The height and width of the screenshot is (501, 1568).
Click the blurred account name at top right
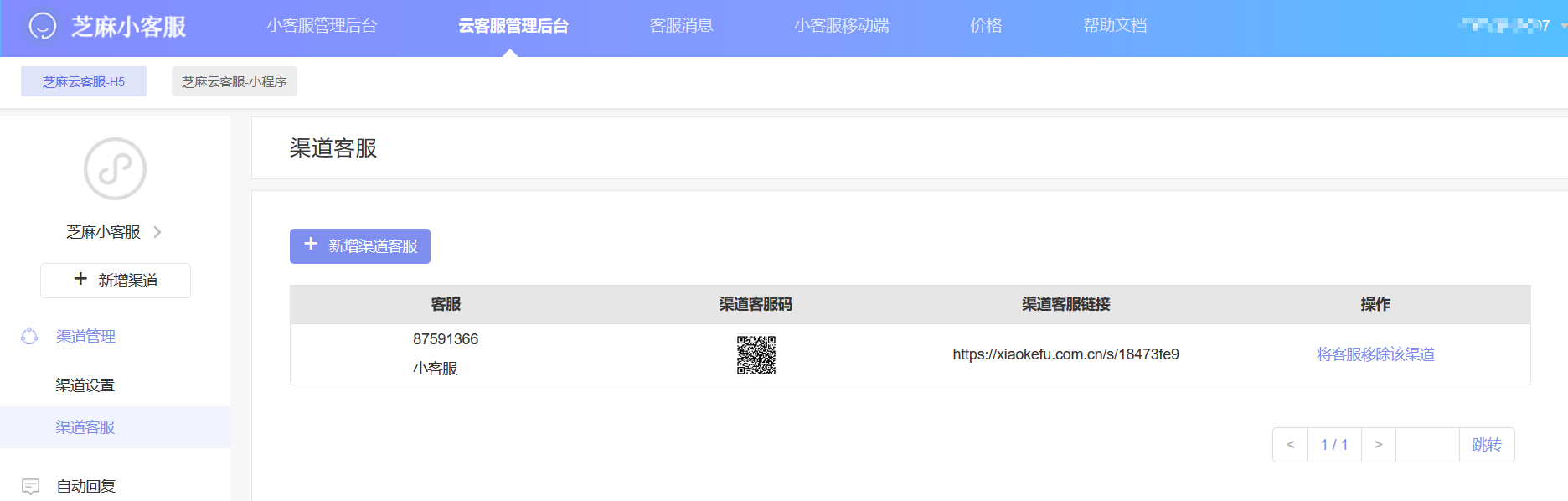[1504, 26]
